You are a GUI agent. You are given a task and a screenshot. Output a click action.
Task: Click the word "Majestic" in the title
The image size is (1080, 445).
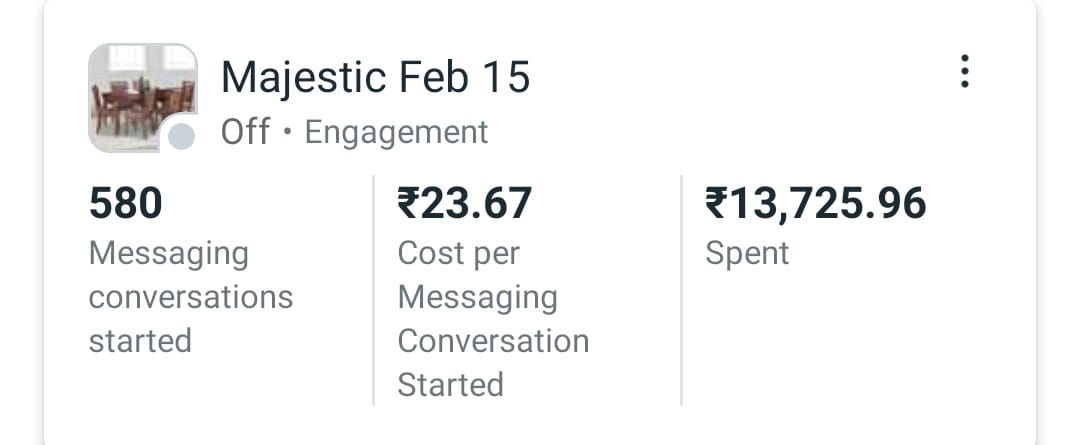pyautogui.click(x=302, y=78)
